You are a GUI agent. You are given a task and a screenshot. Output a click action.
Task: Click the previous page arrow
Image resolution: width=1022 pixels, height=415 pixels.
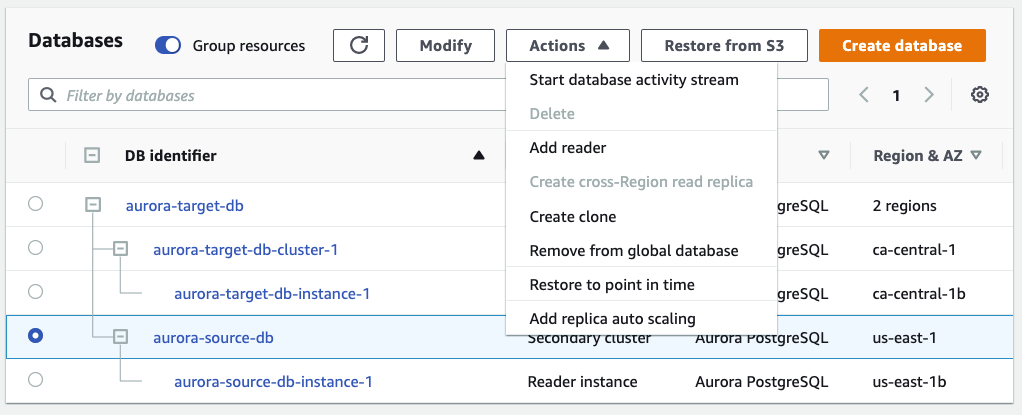click(864, 95)
